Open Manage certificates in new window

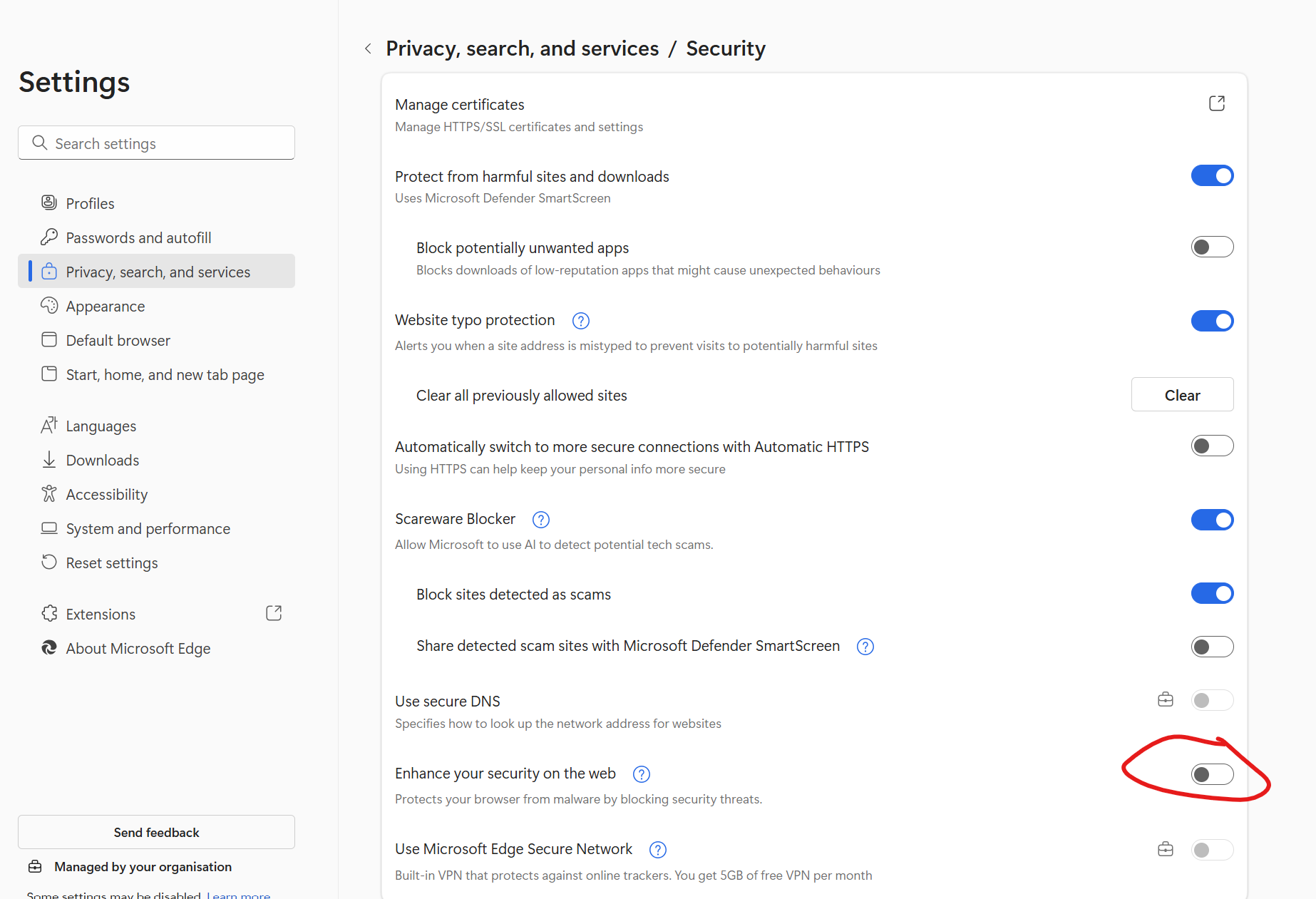click(1217, 103)
